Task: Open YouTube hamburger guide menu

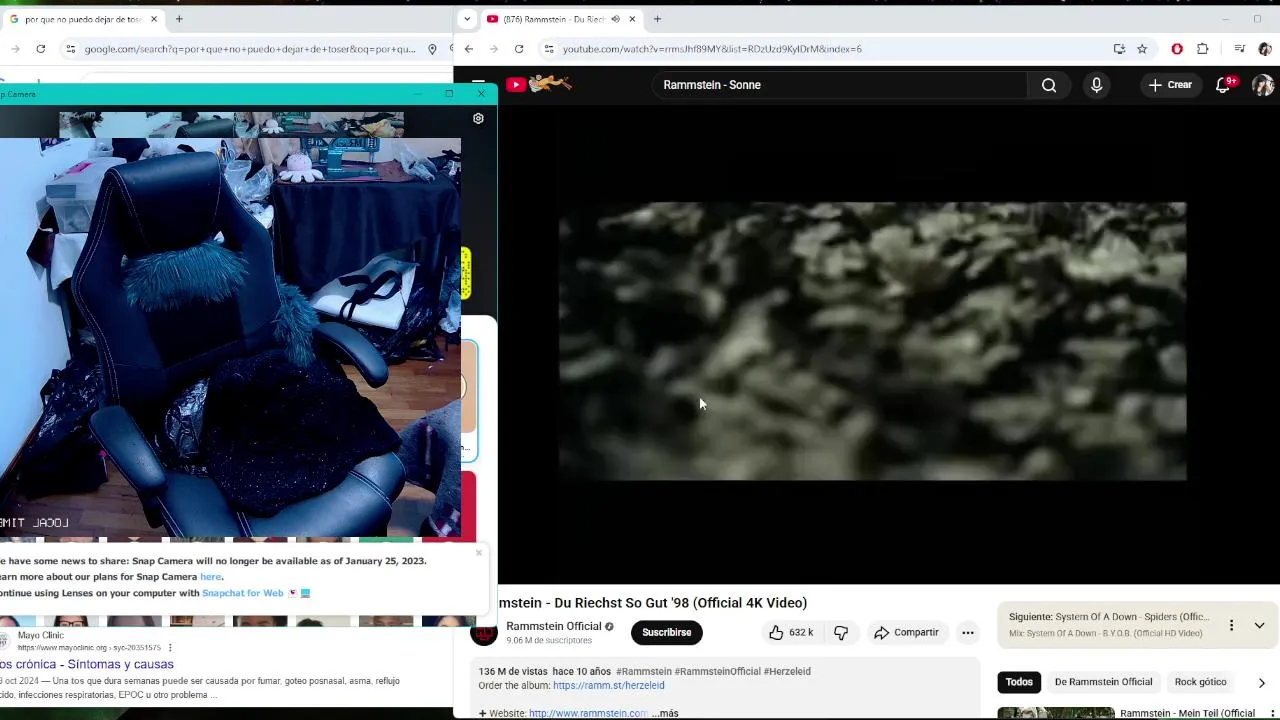Action: (479, 85)
